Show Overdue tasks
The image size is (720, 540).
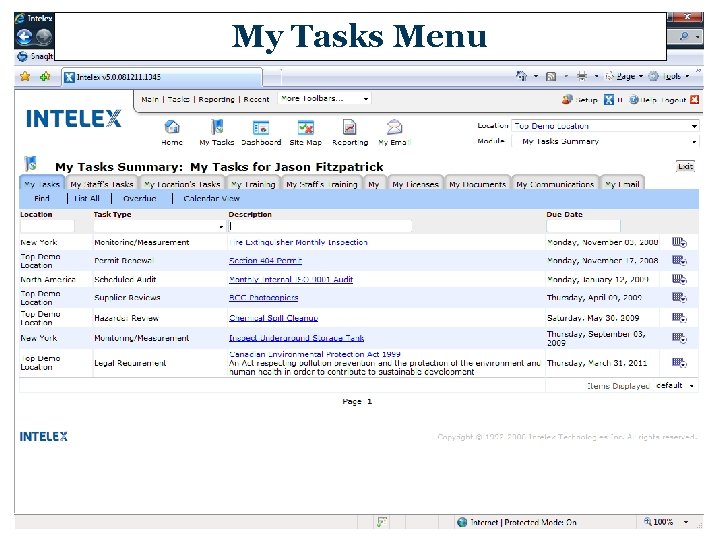[x=140, y=198]
